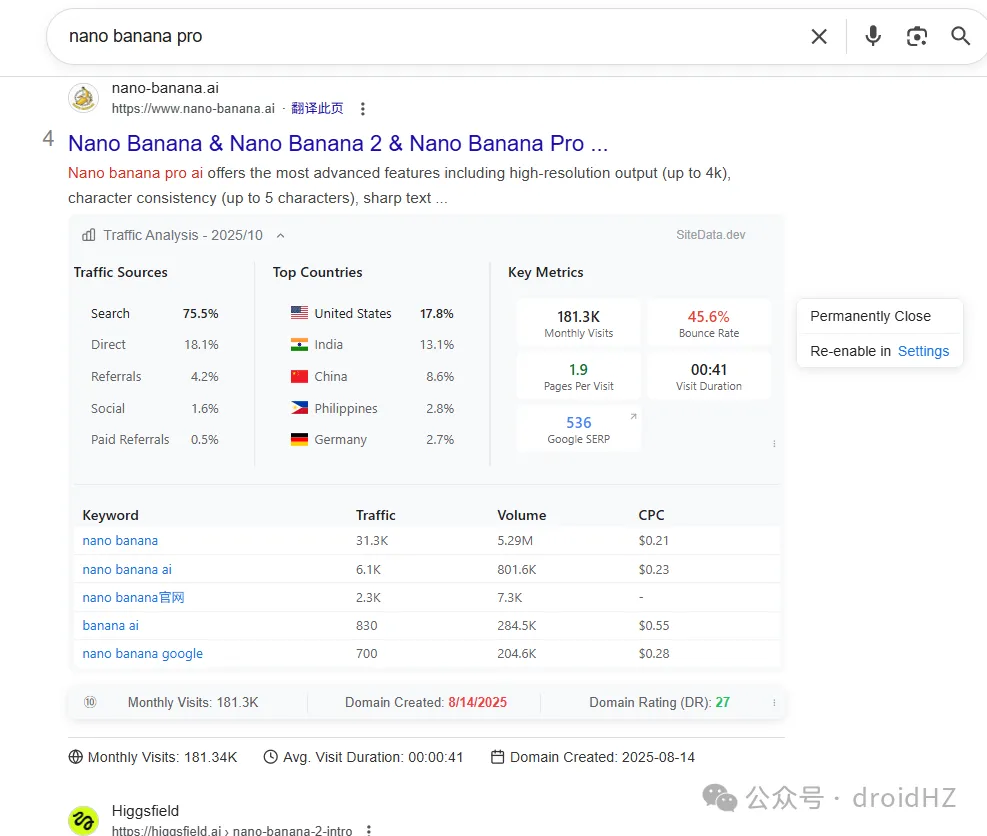987x836 pixels.
Task: Click the 536 Google SERP metric
Action: pyautogui.click(x=578, y=423)
